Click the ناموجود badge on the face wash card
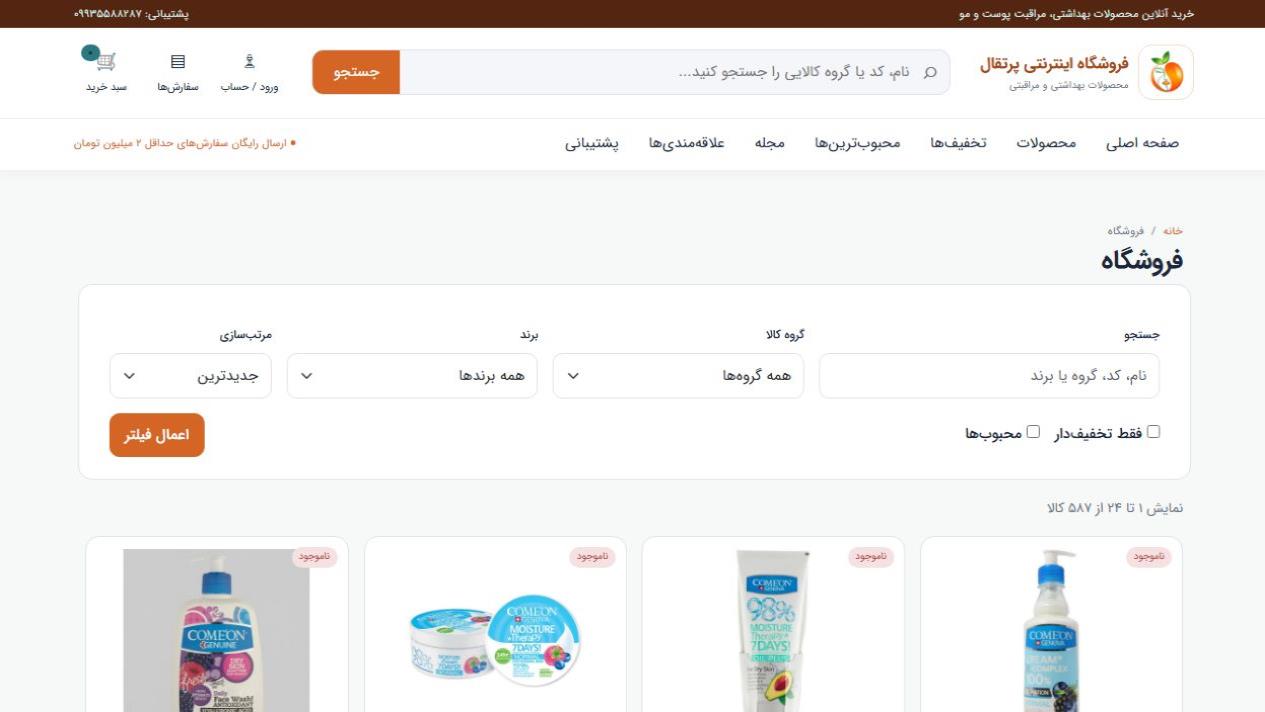Screen dimensions: 1265x712 pyautogui.click(x=314, y=557)
